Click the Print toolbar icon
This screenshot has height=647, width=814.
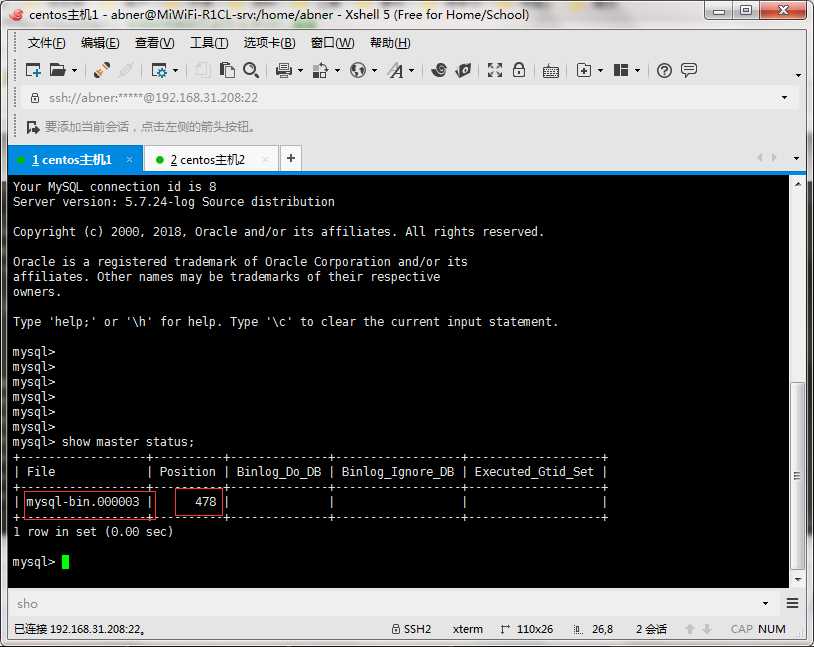(283, 70)
